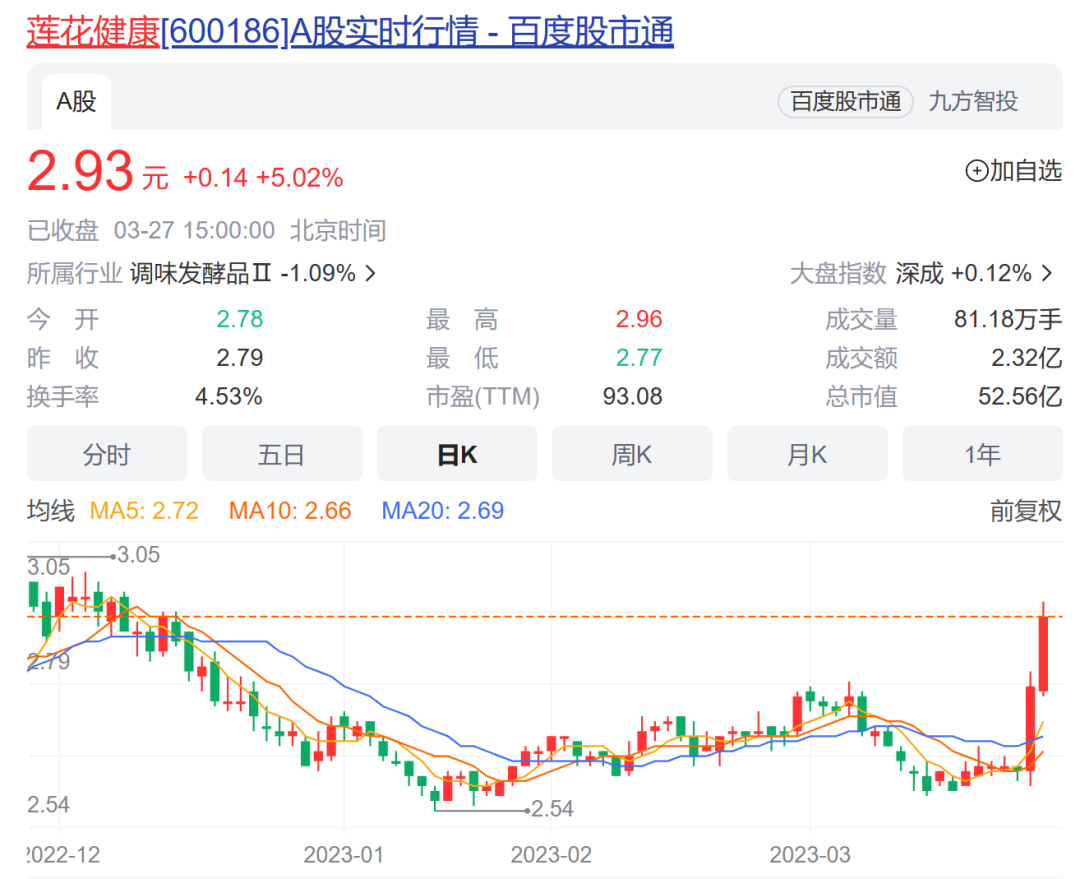Open the 莲花健康[600186] 百度股市通 title link
1080x879 pixels.
[x=350, y=32]
